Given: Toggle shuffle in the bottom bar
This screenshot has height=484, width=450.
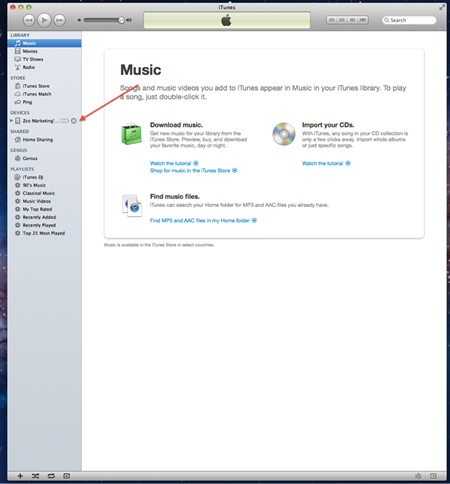Looking at the screenshot, I should (35, 476).
